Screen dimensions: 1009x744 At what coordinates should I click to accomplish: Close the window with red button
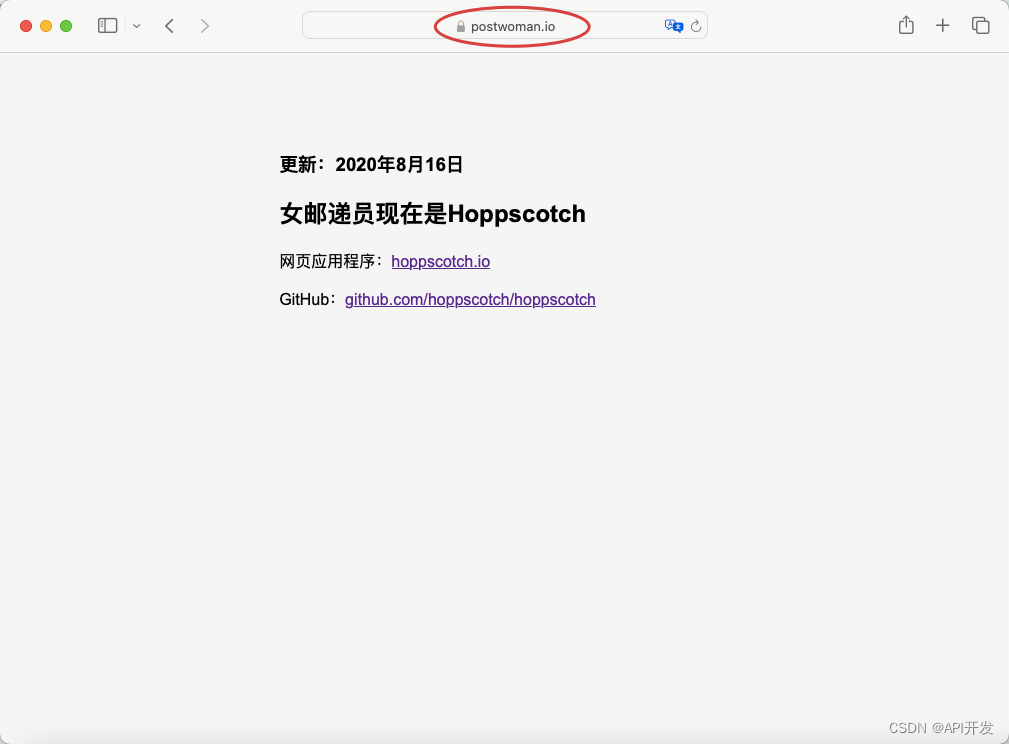pyautogui.click(x=26, y=26)
